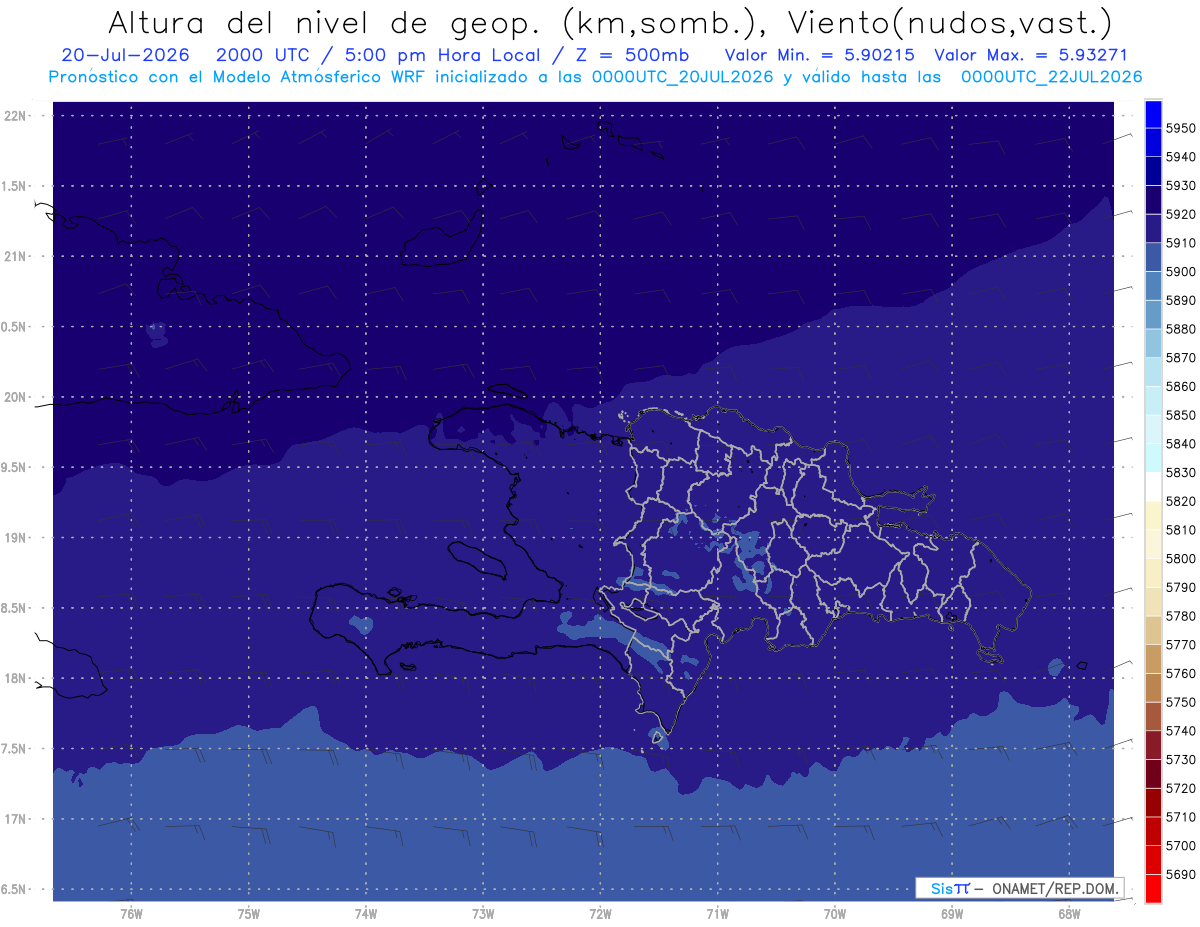
Task: Click the '5930' legend value
Action: point(1181,186)
